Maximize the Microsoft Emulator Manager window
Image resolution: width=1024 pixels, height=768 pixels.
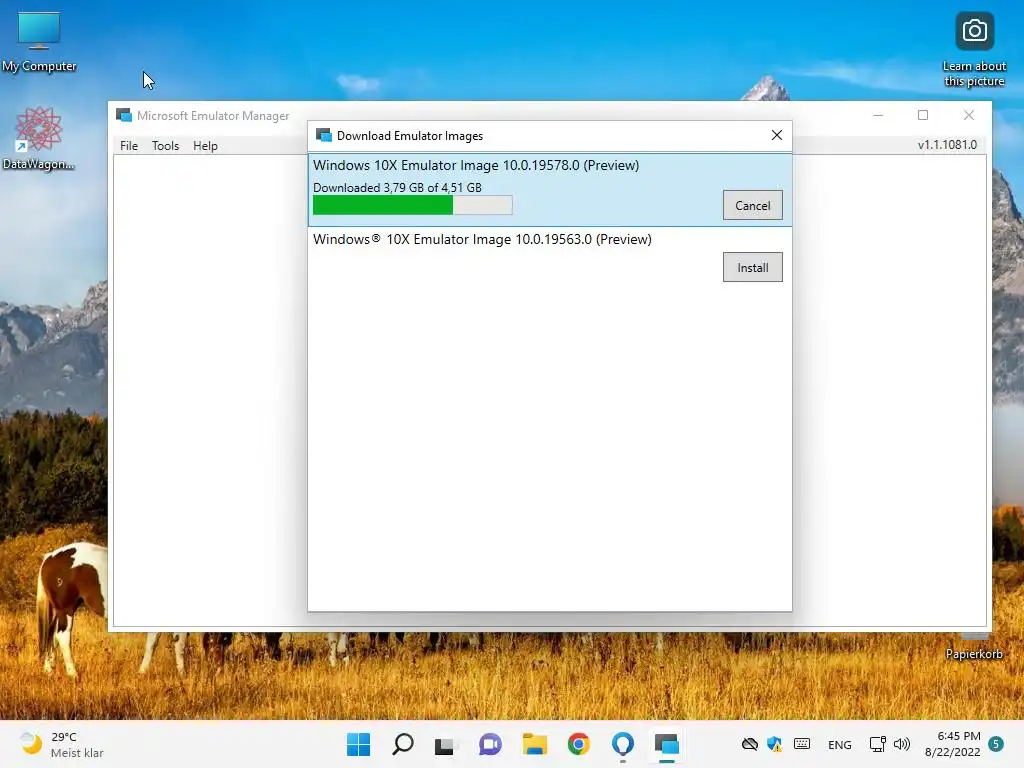pos(923,115)
